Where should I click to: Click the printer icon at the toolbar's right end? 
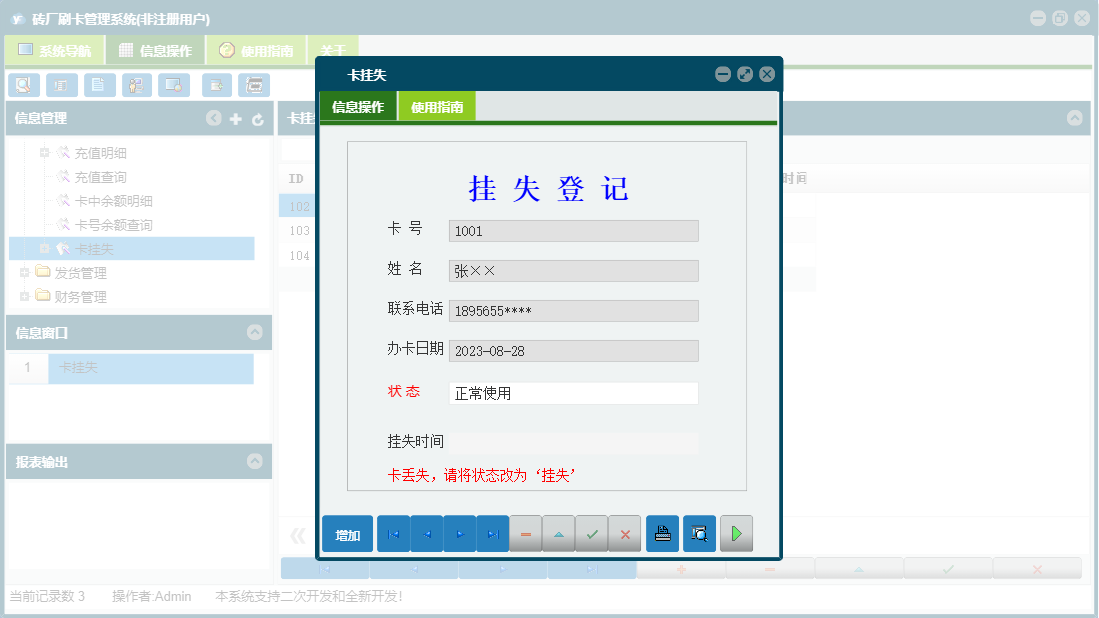[x=254, y=85]
